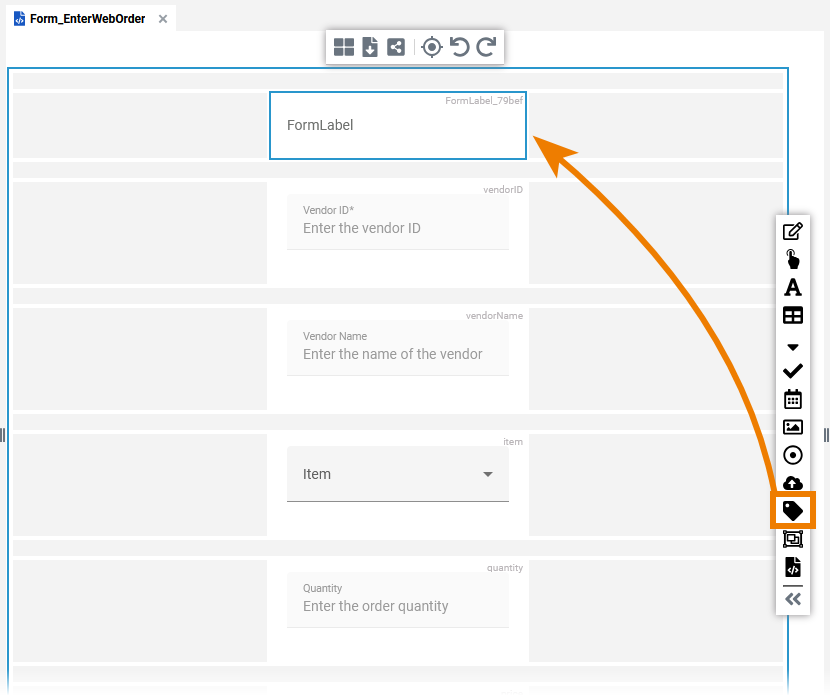Collapse the element sidebar with double chevron
This screenshot has height=696, width=830.
pyautogui.click(x=793, y=599)
